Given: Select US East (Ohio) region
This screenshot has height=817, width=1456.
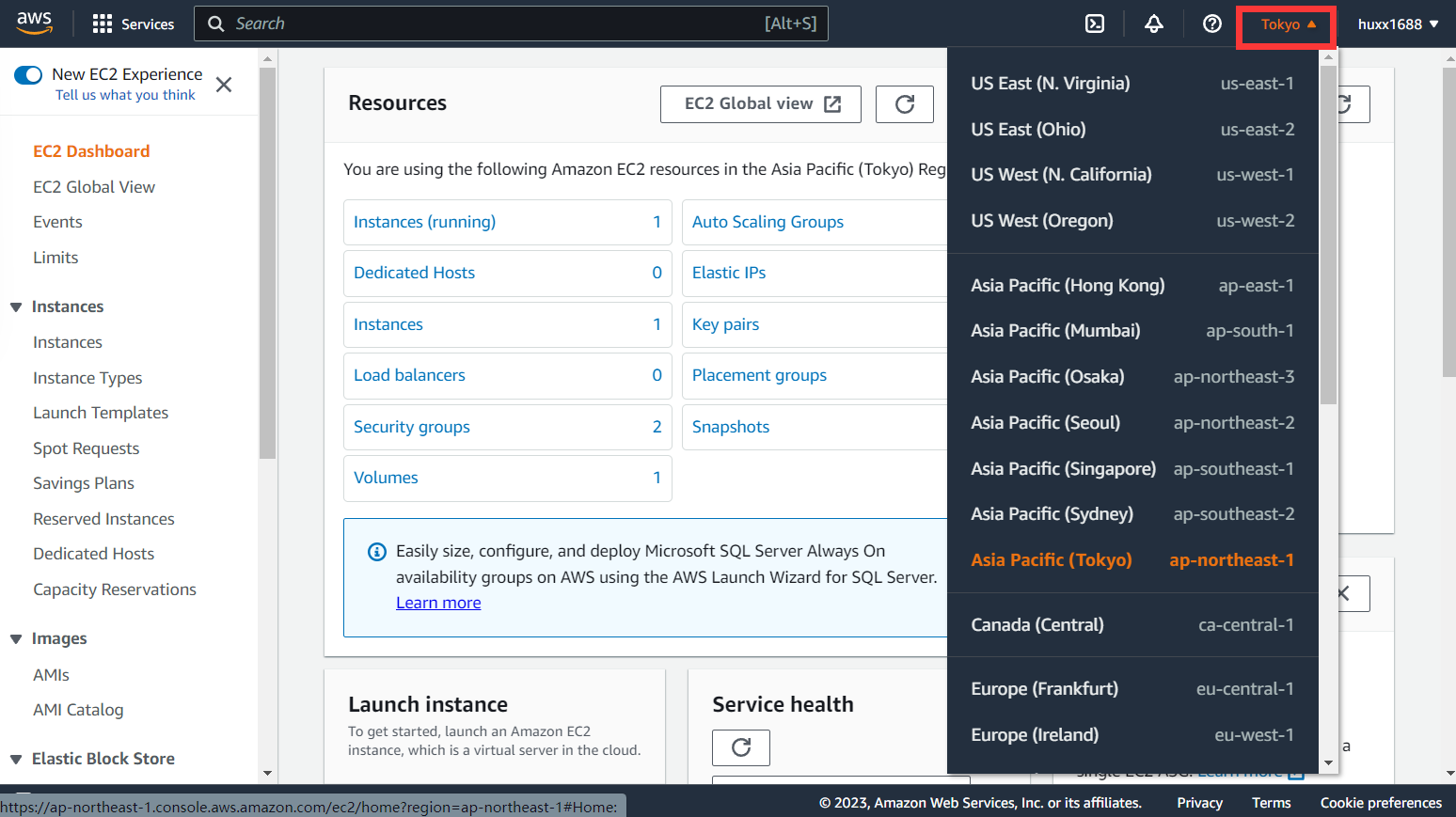Looking at the screenshot, I should [x=1132, y=130].
